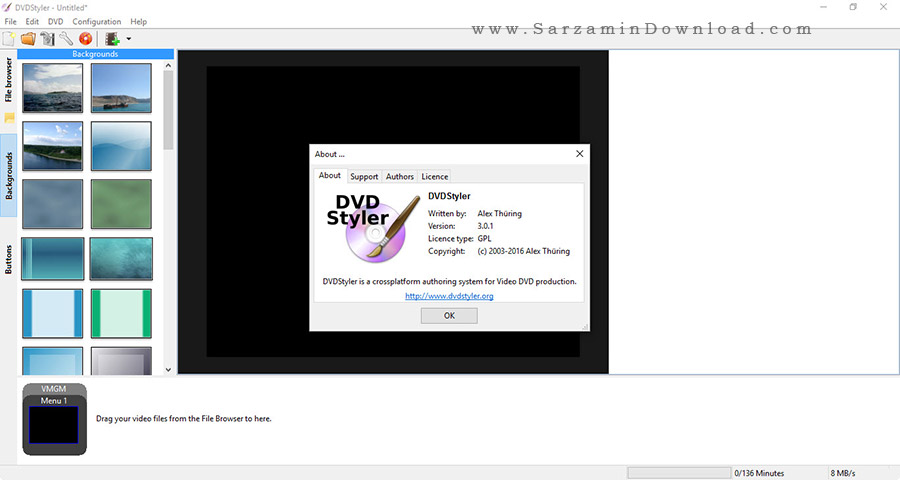Screen dimensions: 900x480
Task: Open the Configuration menu
Action: click(96, 21)
